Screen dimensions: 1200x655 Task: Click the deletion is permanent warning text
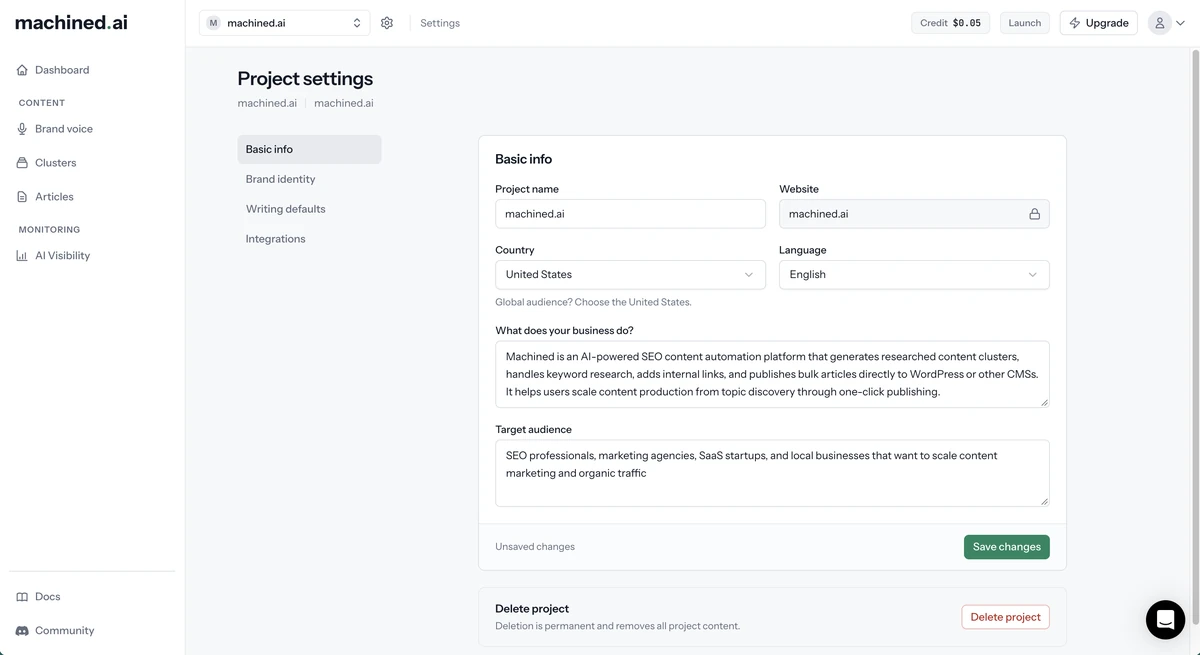(617, 626)
